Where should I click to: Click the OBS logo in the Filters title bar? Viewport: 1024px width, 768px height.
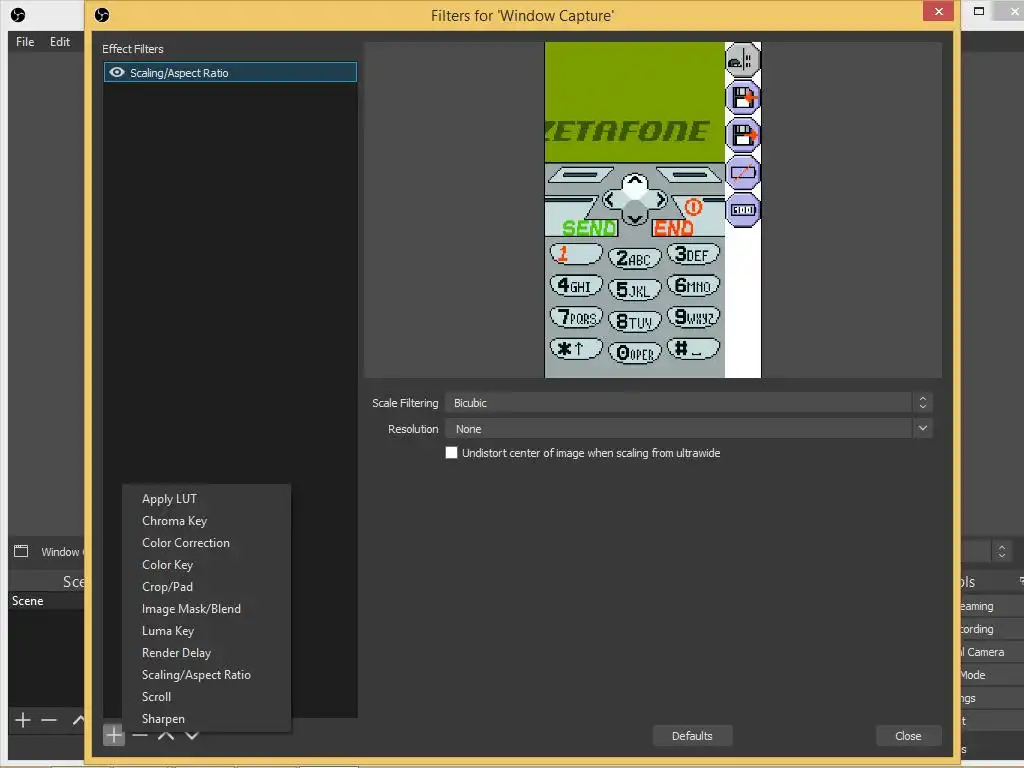click(x=102, y=15)
